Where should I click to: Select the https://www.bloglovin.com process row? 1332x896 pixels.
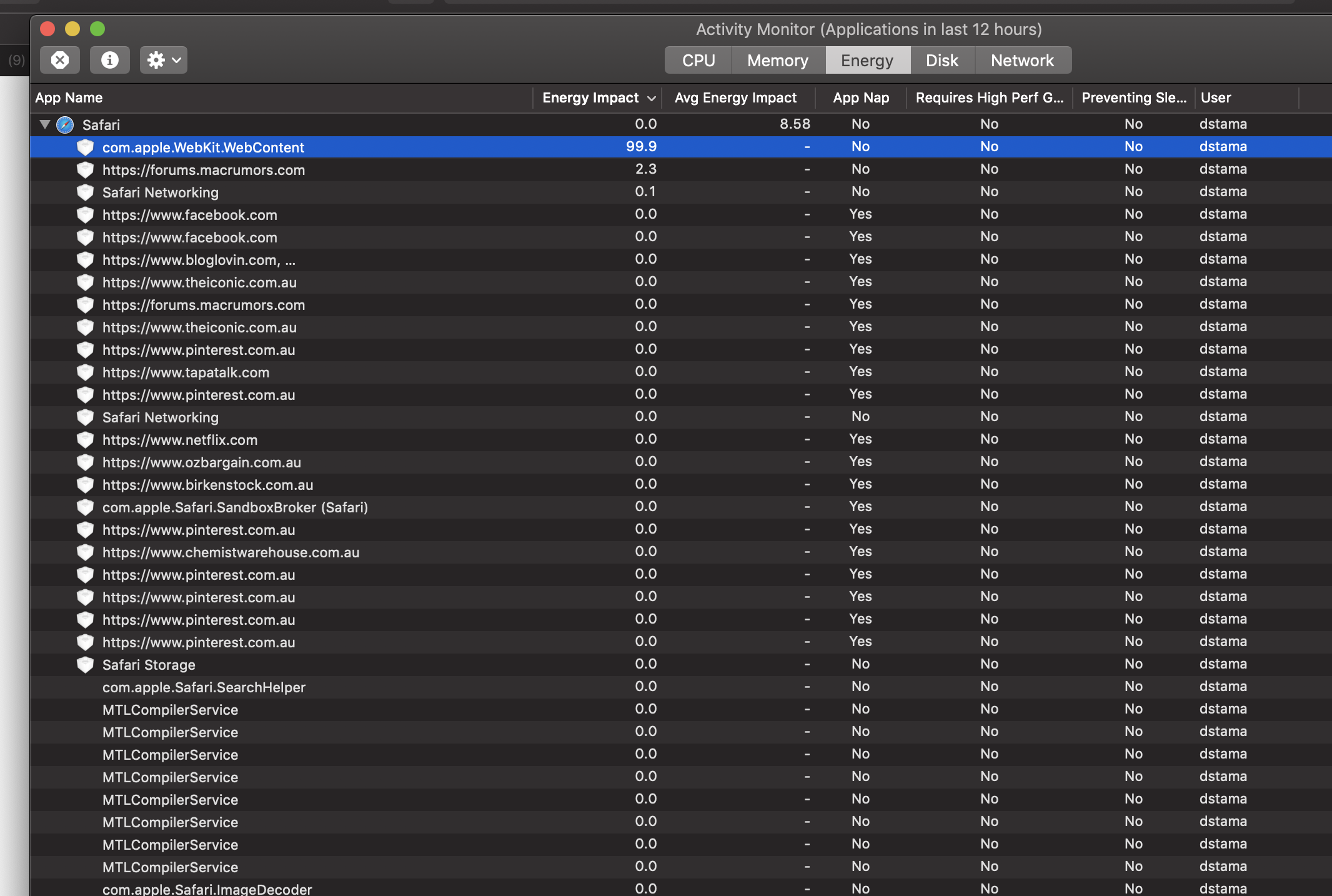681,259
